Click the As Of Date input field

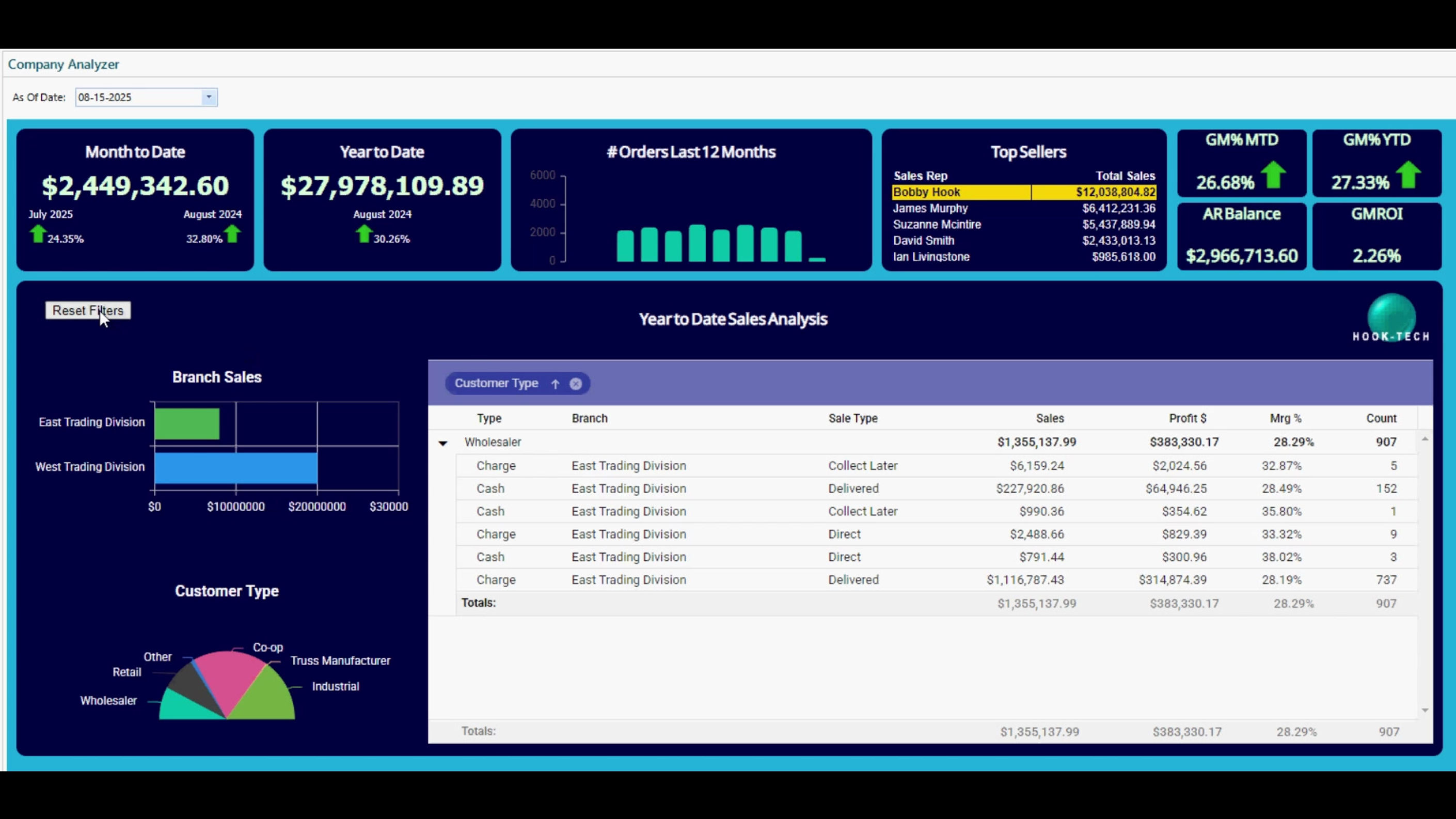139,97
